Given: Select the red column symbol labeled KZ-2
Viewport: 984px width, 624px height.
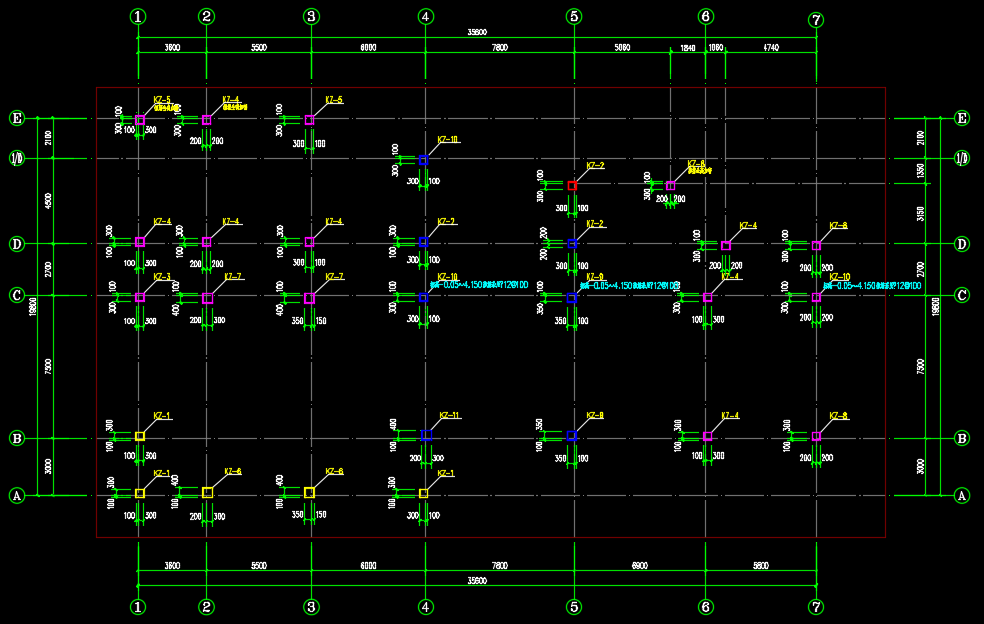Looking at the screenshot, I should 572,185.
